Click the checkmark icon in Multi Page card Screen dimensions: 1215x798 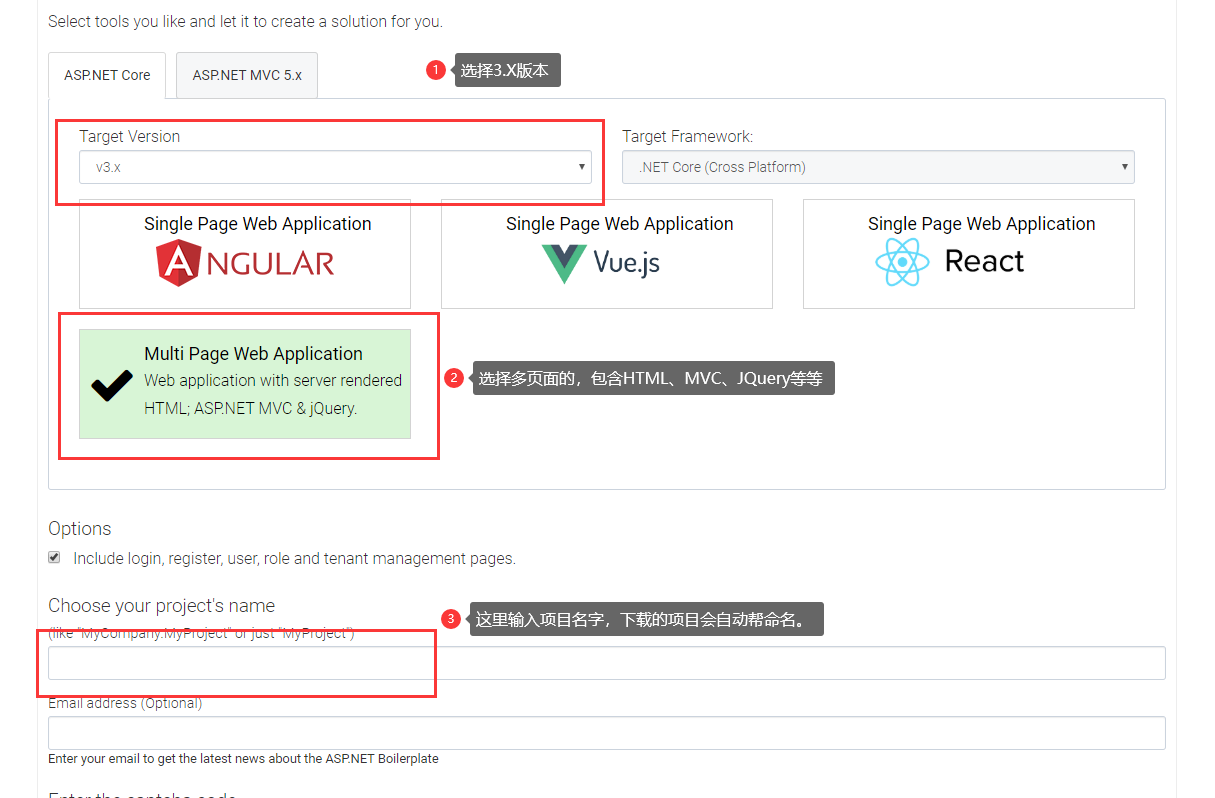pyautogui.click(x=111, y=385)
